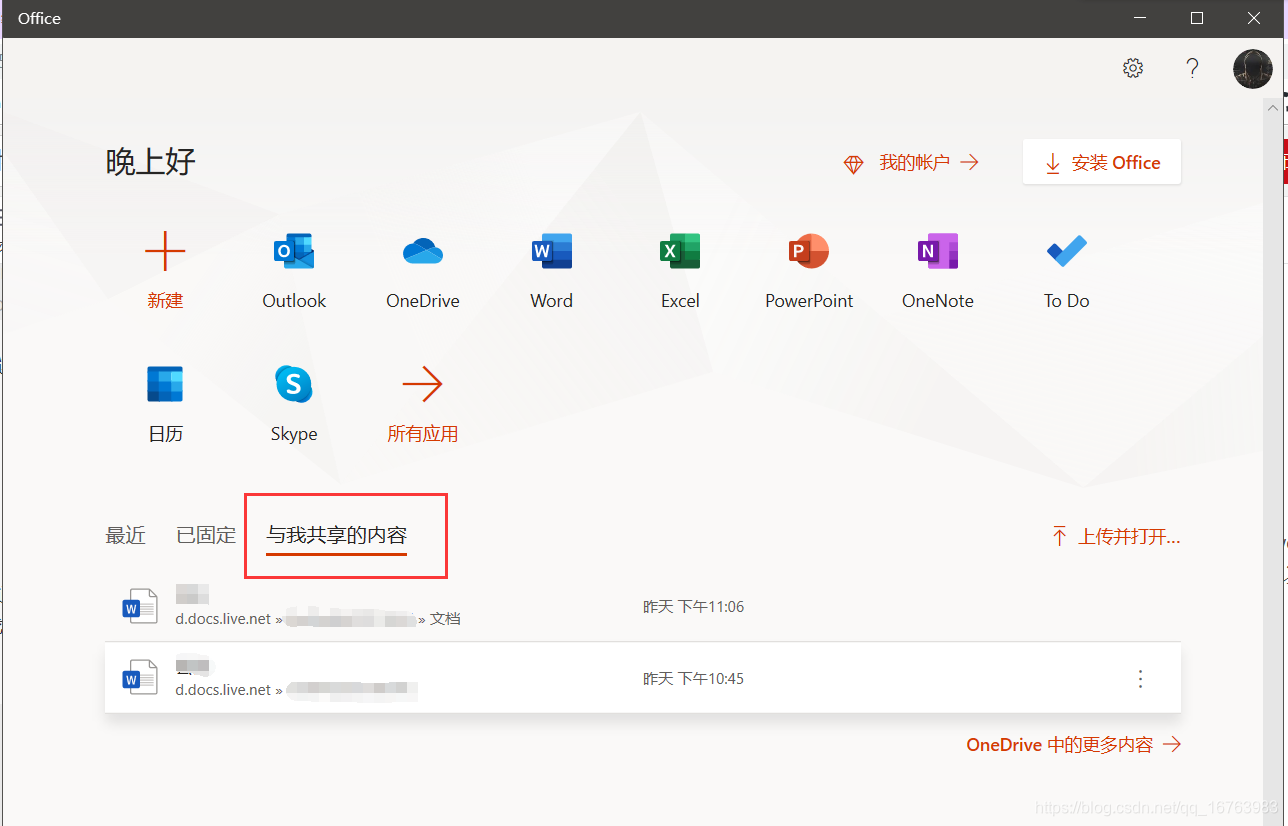Select the document row dated 昨天 下午11:06
1288x826 pixels.
pos(643,607)
